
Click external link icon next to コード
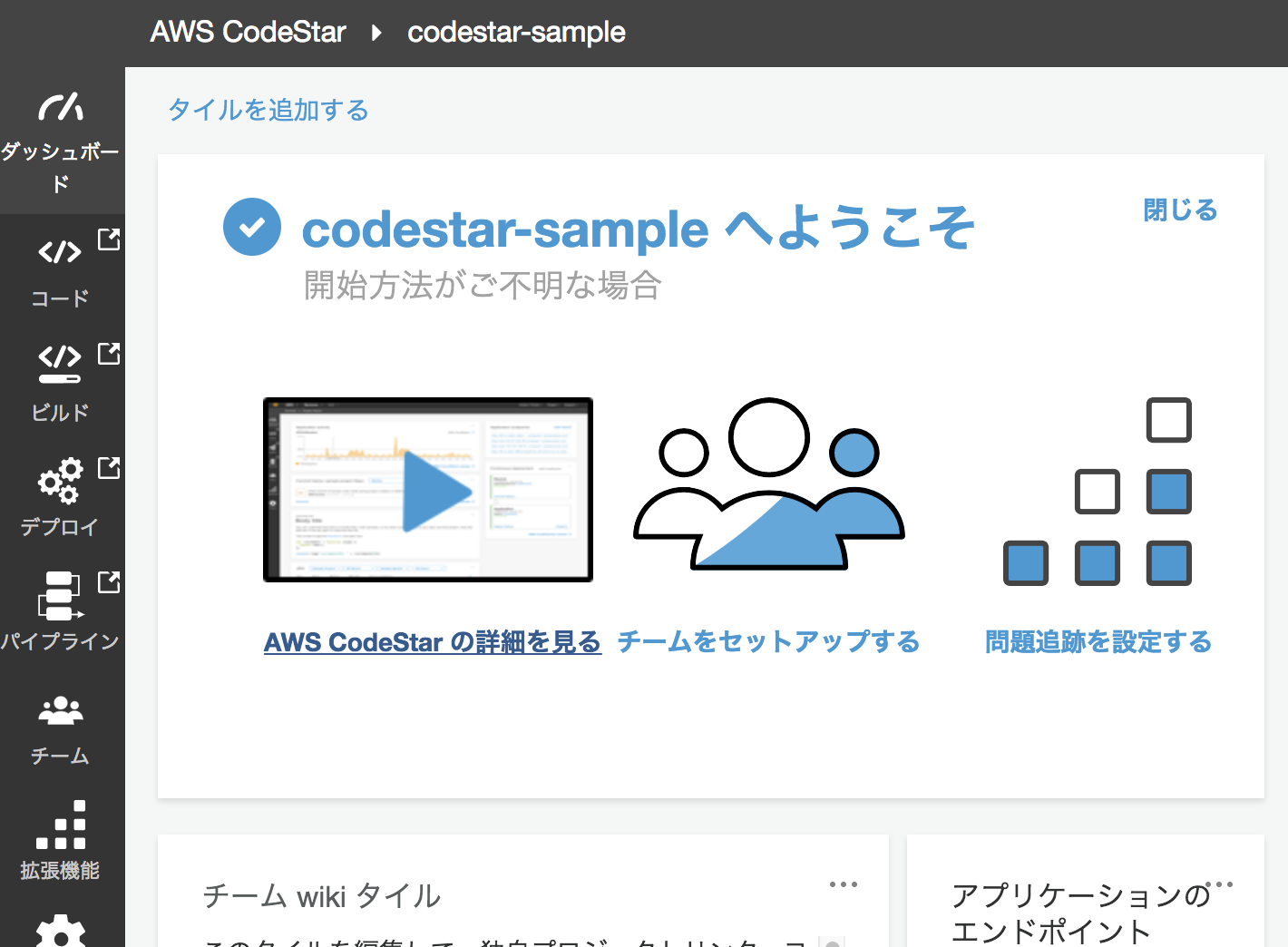[109, 239]
